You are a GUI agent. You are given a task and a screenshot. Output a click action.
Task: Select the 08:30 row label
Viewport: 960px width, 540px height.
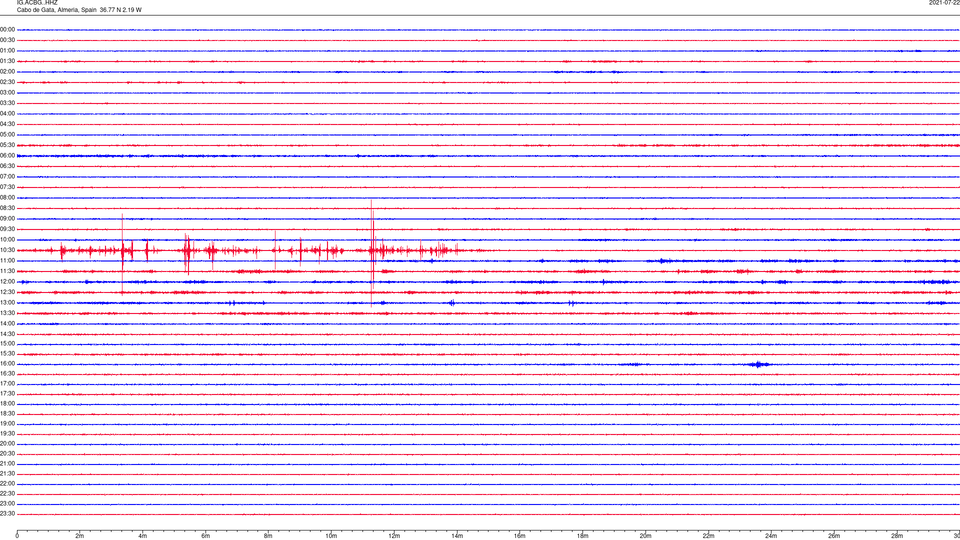(x=7, y=208)
